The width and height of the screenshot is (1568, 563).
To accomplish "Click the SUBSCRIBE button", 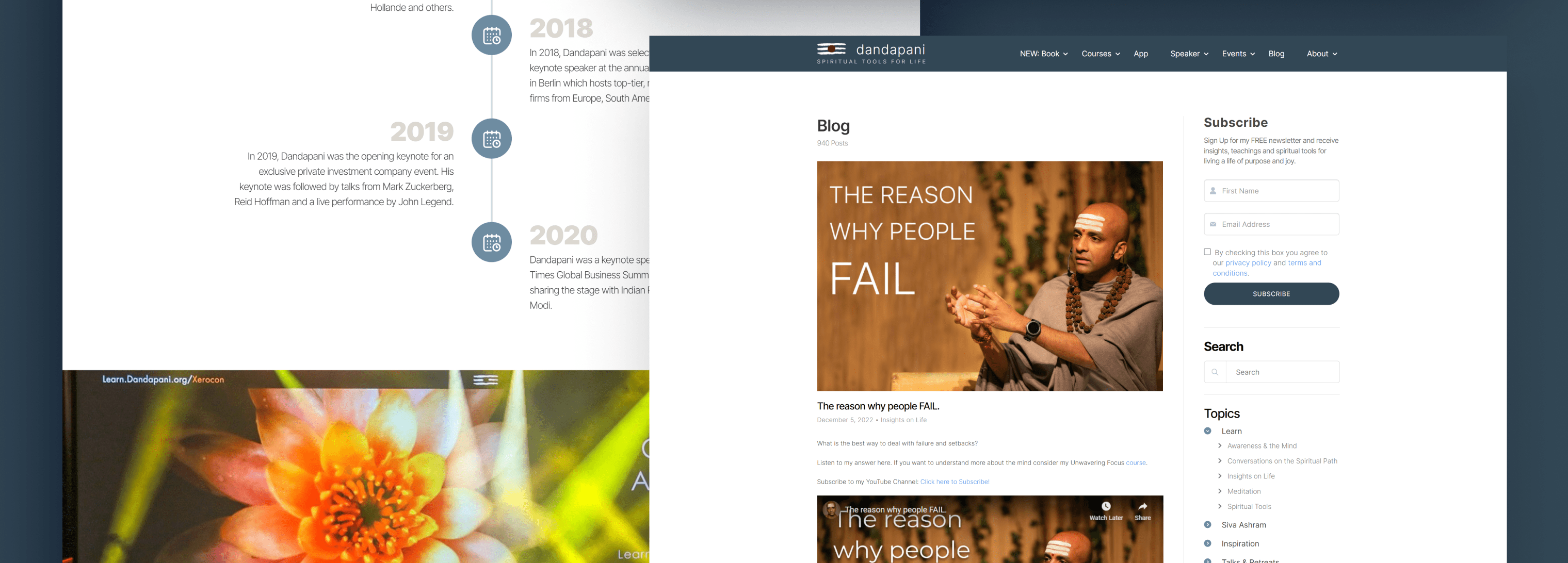I will pos(1271,294).
